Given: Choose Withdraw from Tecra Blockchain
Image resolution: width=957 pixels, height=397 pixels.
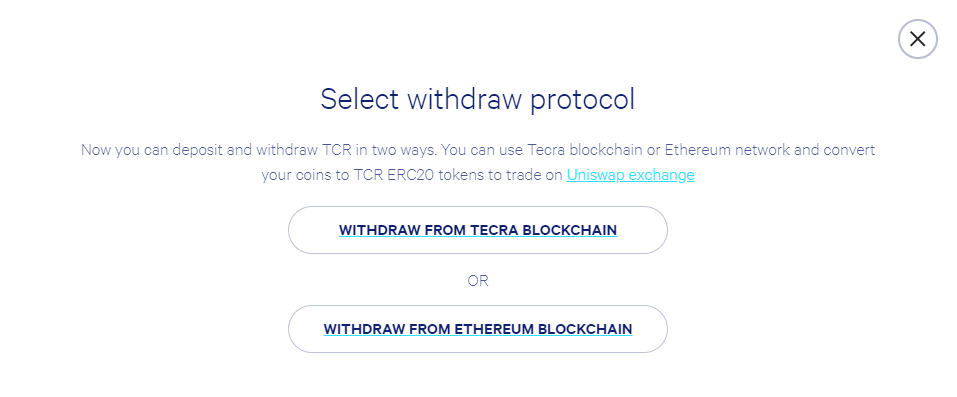Looking at the screenshot, I should coord(478,230).
